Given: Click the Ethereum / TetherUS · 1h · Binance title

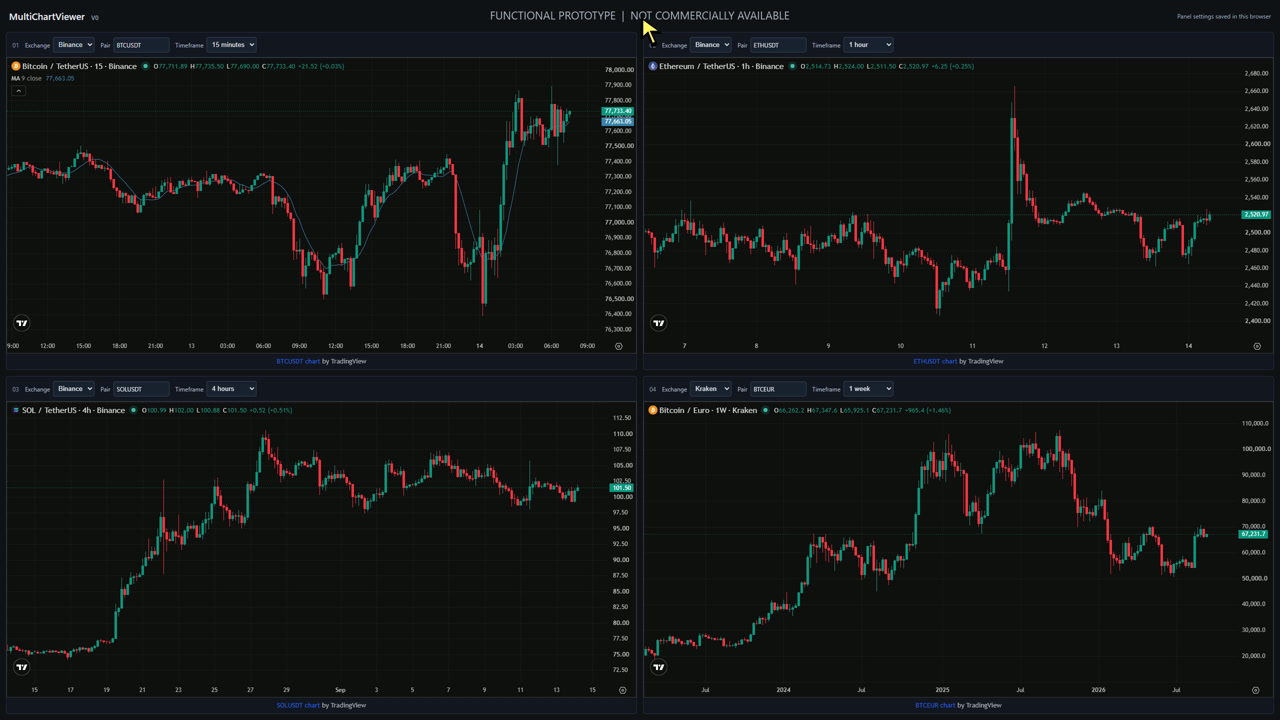Looking at the screenshot, I should tap(721, 66).
